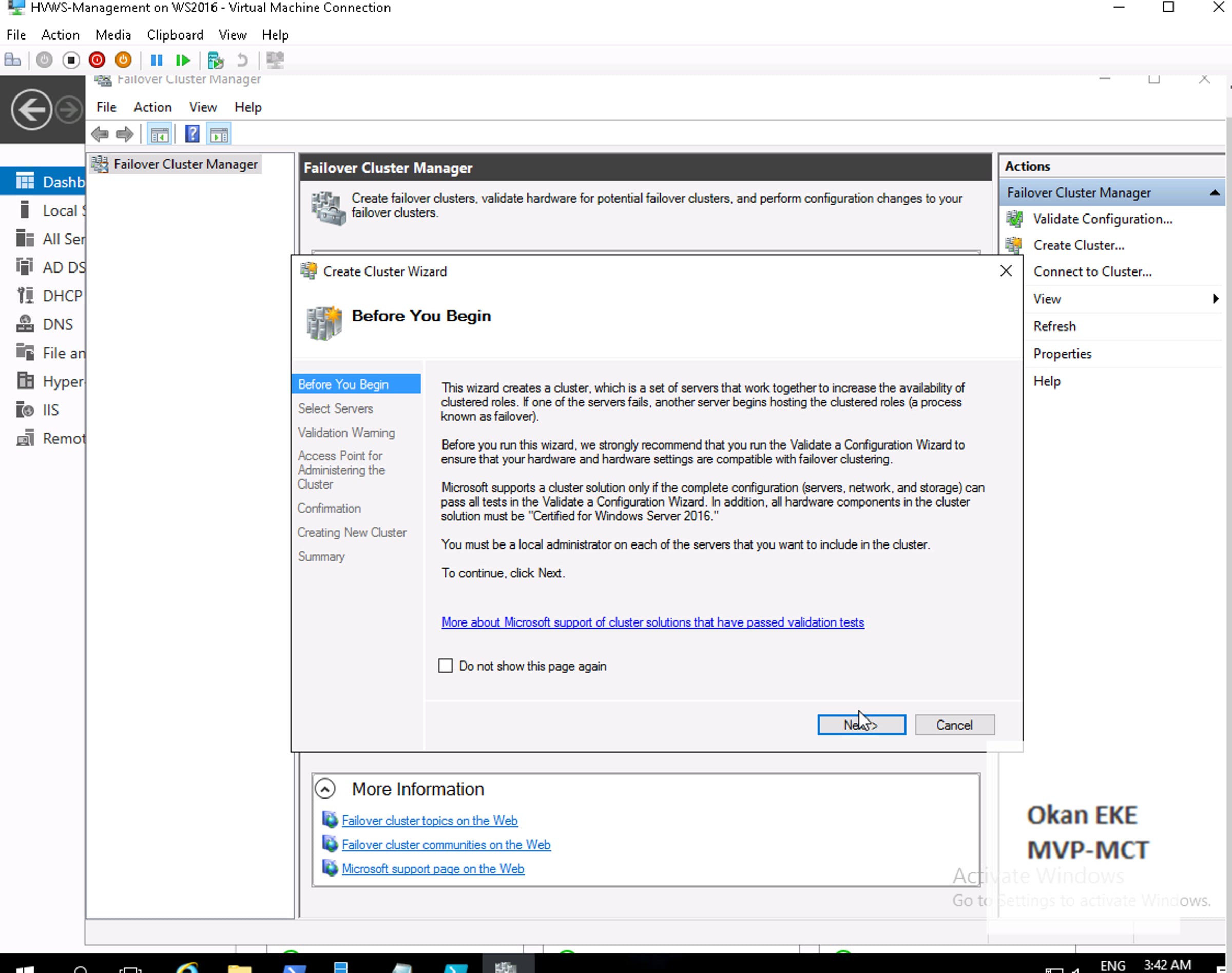The width and height of the screenshot is (1232, 973).
Task: Click the Forward arrow in Failover Cluster Manager toolbar
Action: pyautogui.click(x=125, y=134)
